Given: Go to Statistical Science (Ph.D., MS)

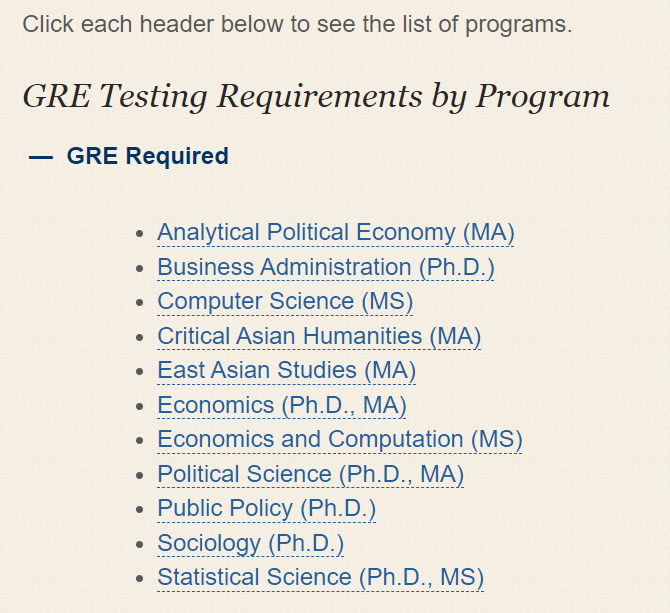Looking at the screenshot, I should coord(320,578).
